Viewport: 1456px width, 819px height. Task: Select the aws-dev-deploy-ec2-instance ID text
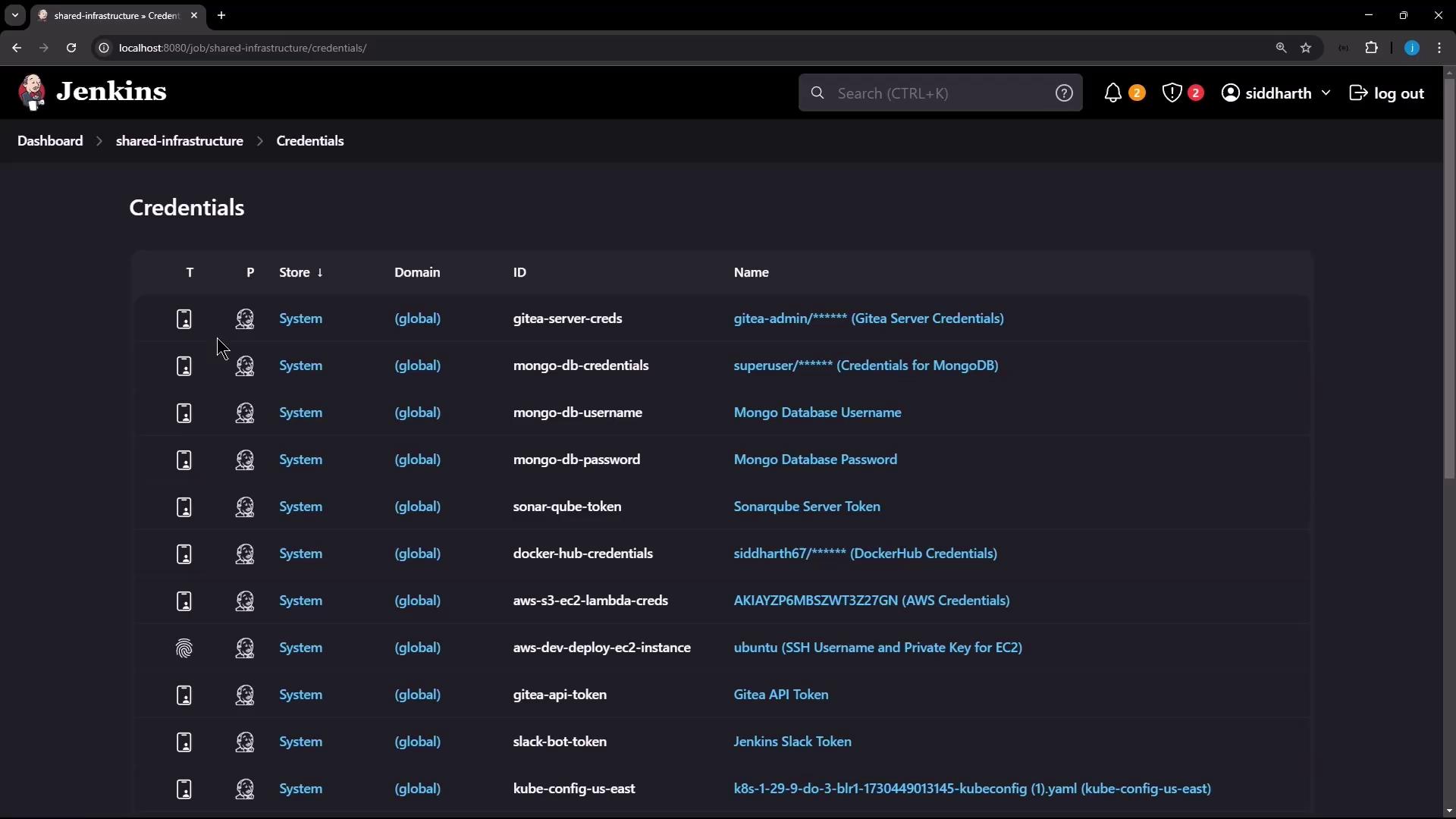click(601, 648)
